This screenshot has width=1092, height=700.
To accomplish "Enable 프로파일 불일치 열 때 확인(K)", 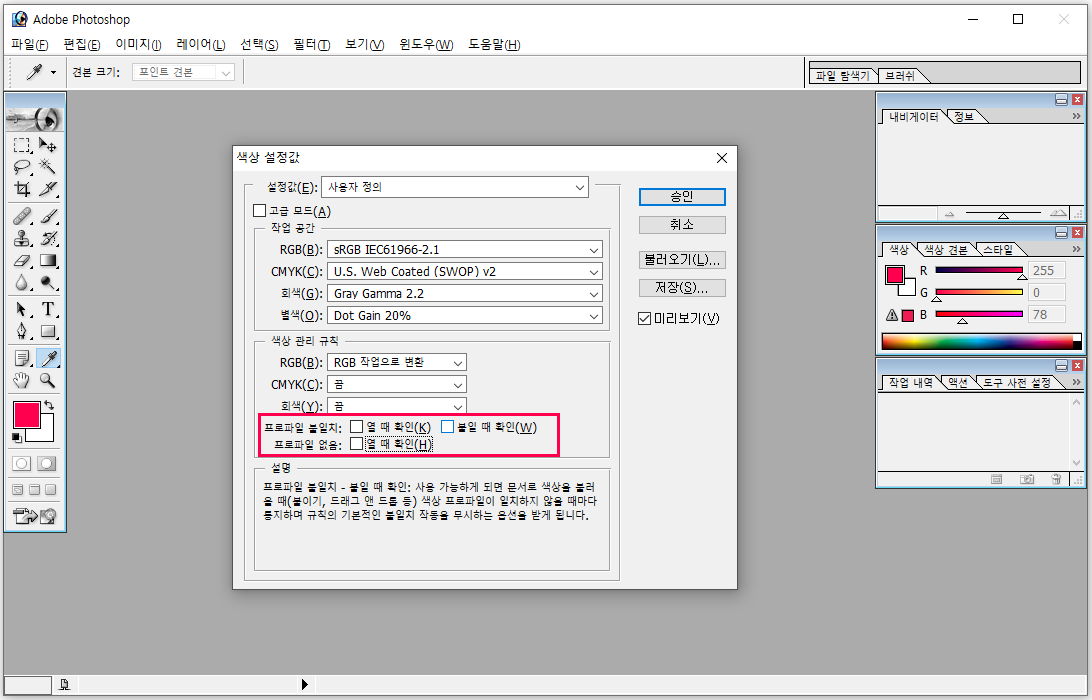I will pyautogui.click(x=357, y=426).
